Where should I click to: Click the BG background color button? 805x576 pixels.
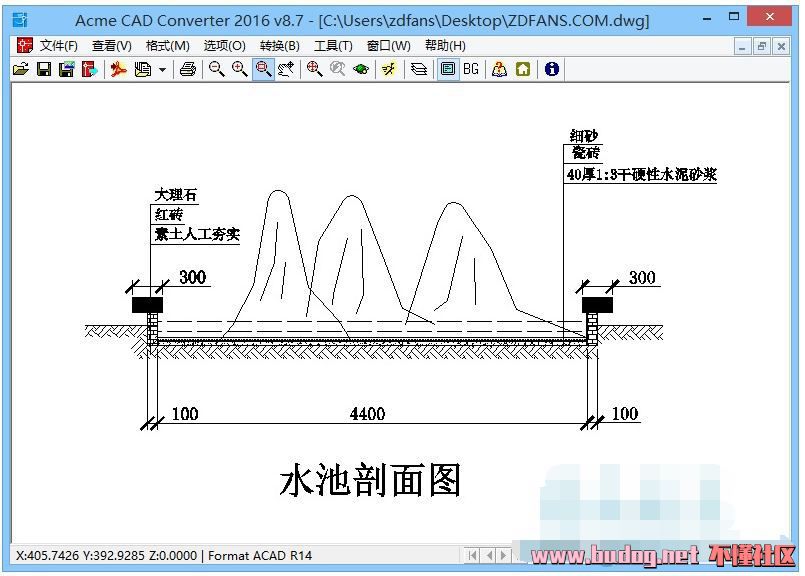[471, 69]
